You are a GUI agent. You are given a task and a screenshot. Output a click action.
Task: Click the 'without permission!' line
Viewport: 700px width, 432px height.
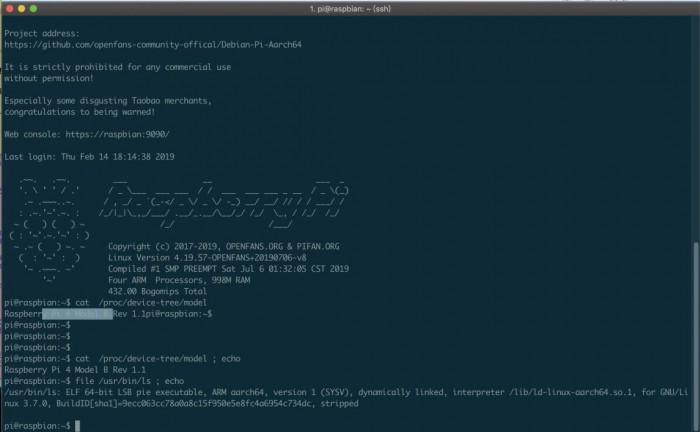point(49,78)
